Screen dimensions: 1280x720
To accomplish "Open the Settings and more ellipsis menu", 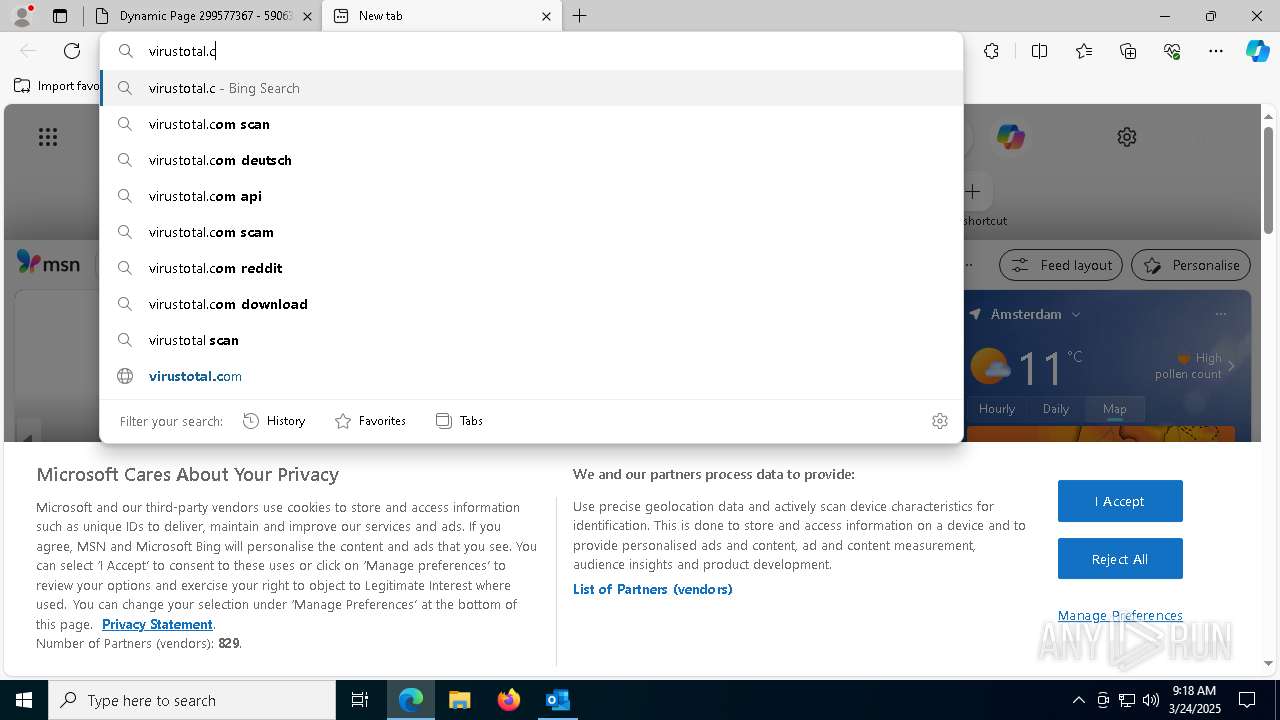I will (x=1216, y=51).
